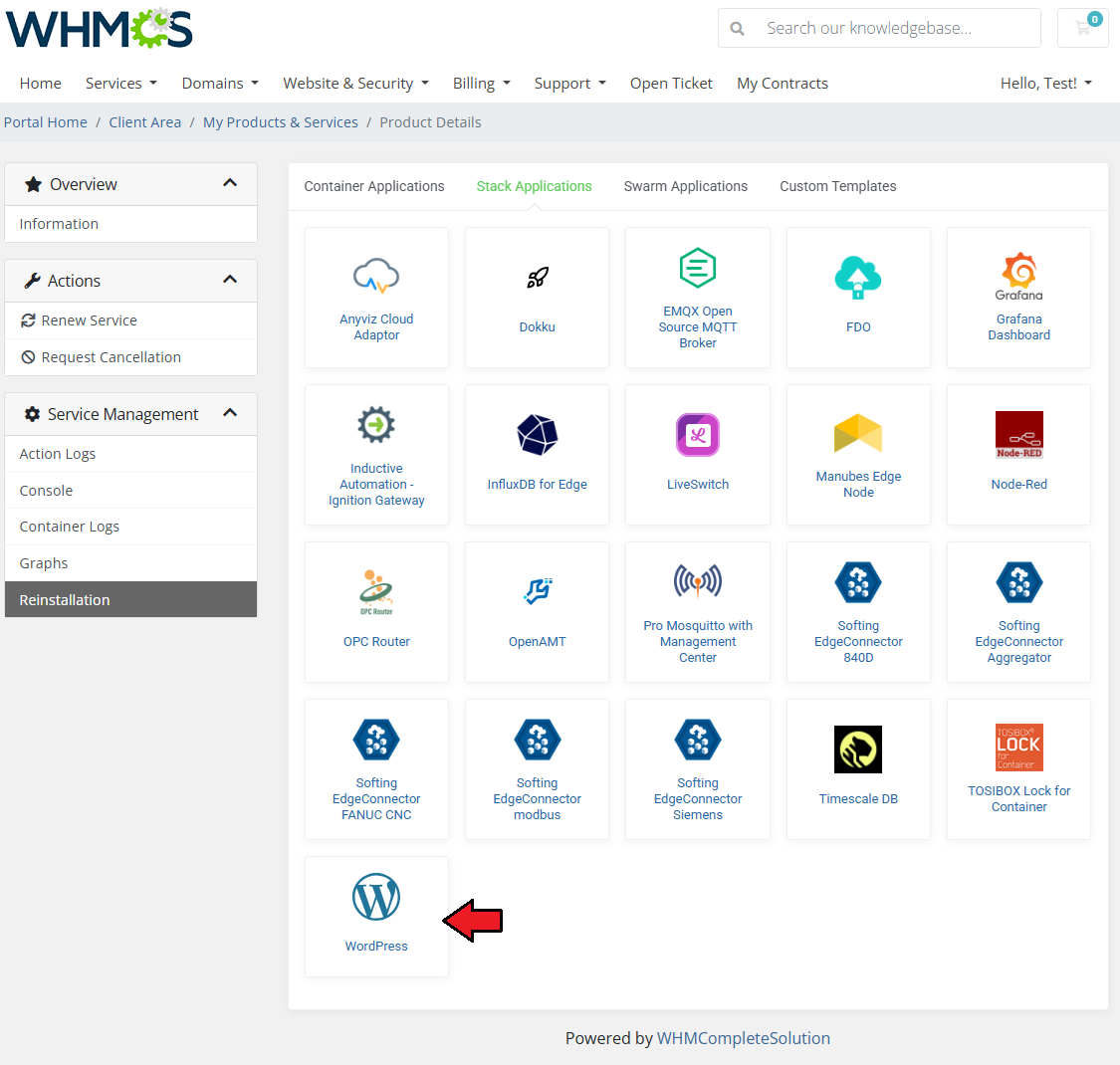The image size is (1120, 1065).
Task: Click Renew Service in Actions
Action: coord(130,320)
